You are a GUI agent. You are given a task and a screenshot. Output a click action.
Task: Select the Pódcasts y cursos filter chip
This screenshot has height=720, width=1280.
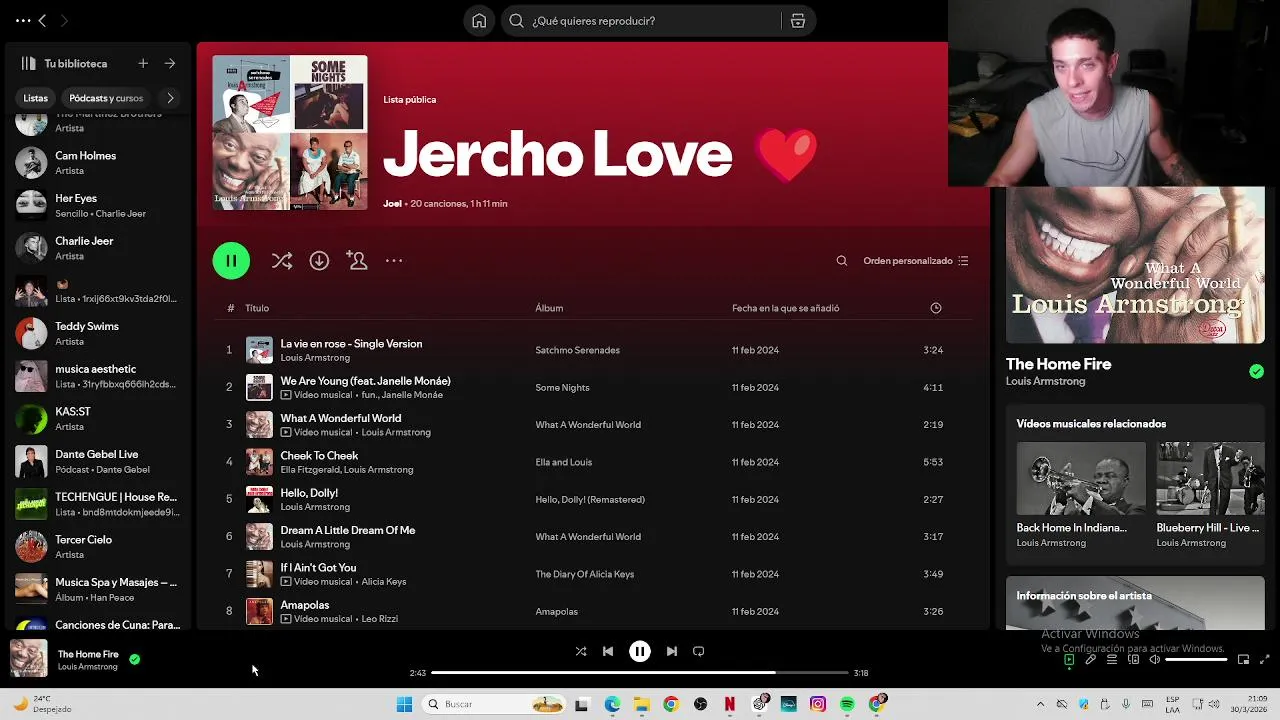[x=106, y=98]
